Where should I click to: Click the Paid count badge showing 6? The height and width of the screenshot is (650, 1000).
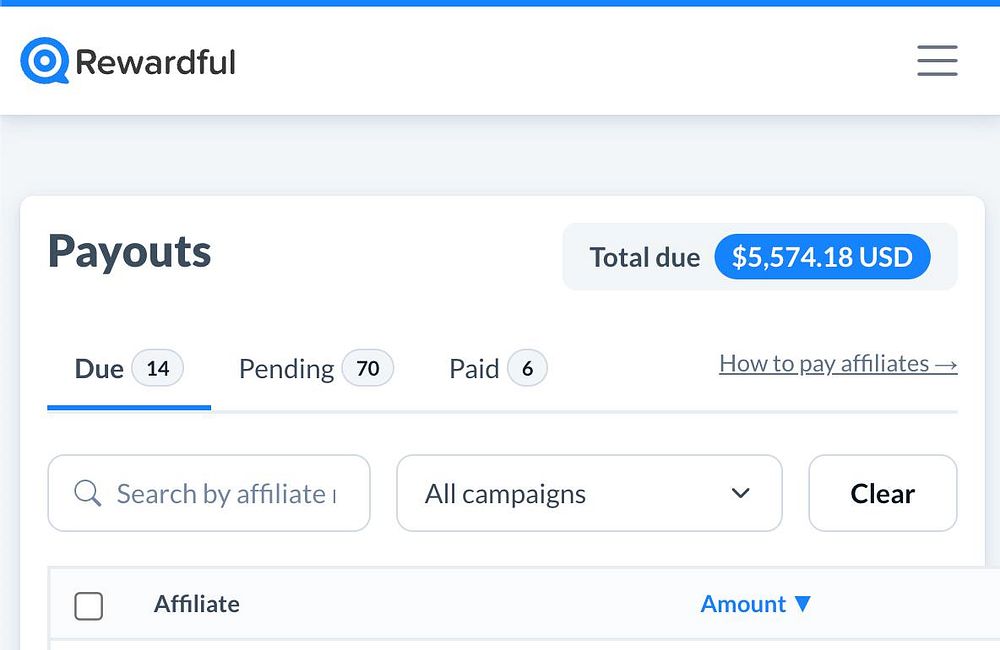(527, 369)
